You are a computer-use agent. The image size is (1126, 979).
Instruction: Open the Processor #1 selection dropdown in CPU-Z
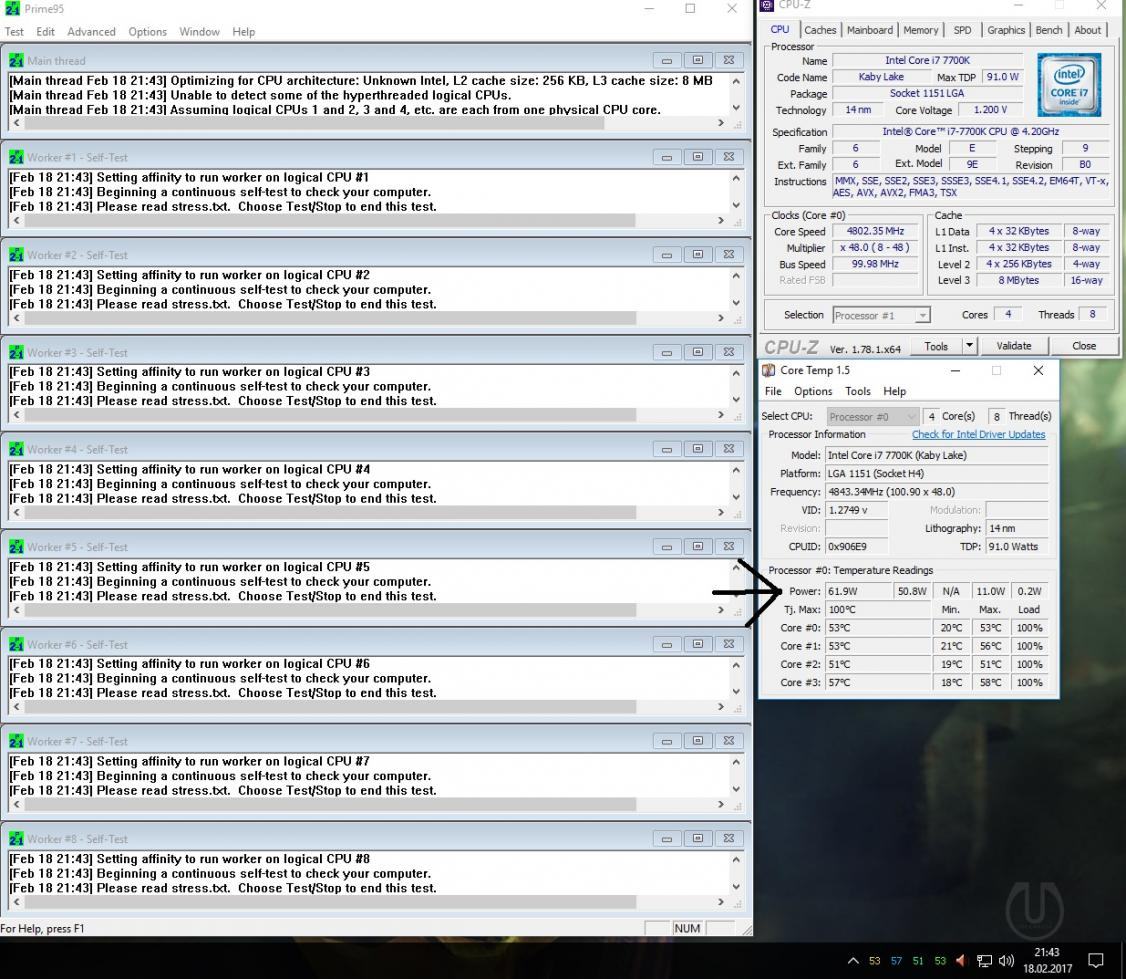[x=881, y=315]
